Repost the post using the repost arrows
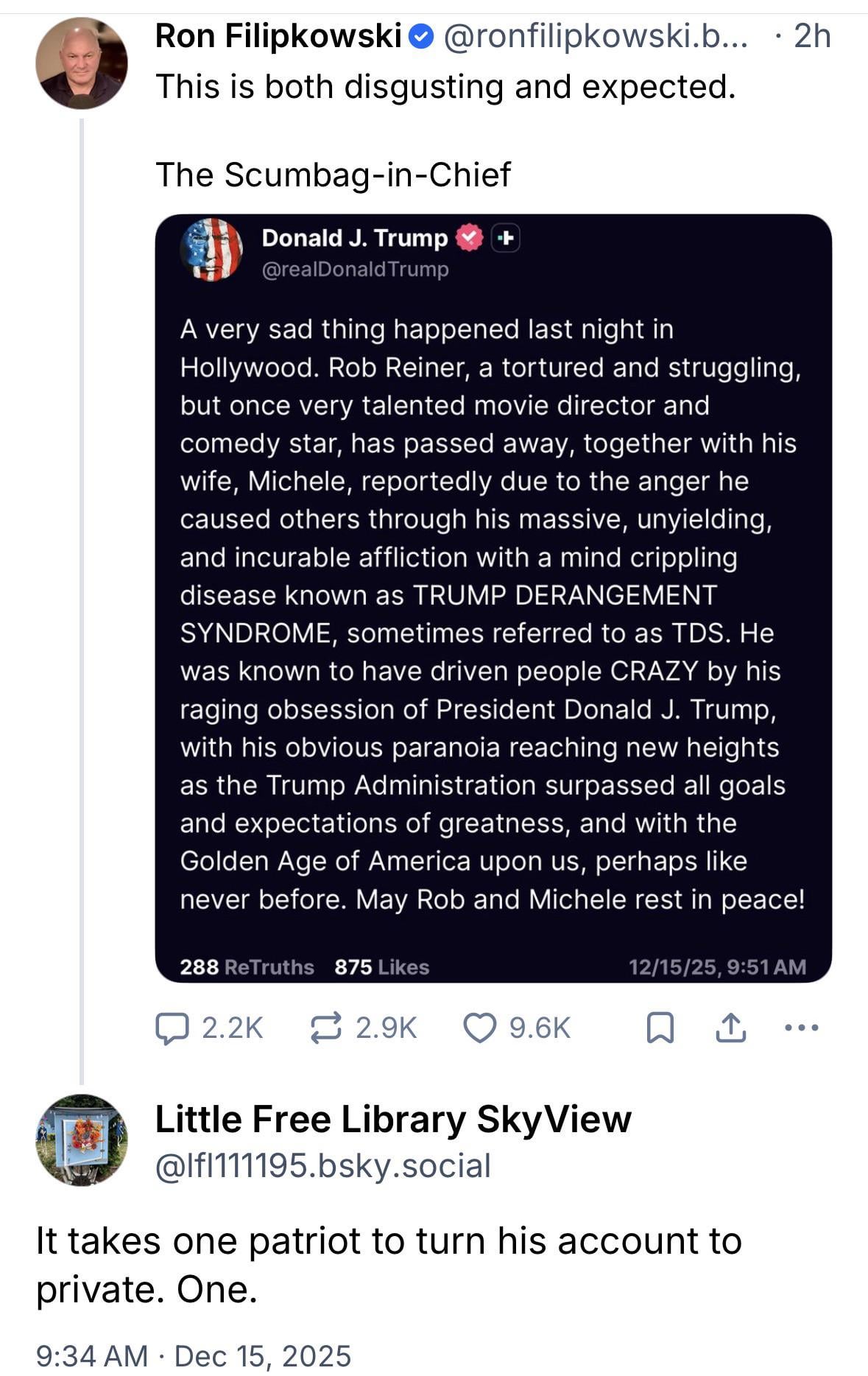The width and height of the screenshot is (868, 1376). (326, 1028)
